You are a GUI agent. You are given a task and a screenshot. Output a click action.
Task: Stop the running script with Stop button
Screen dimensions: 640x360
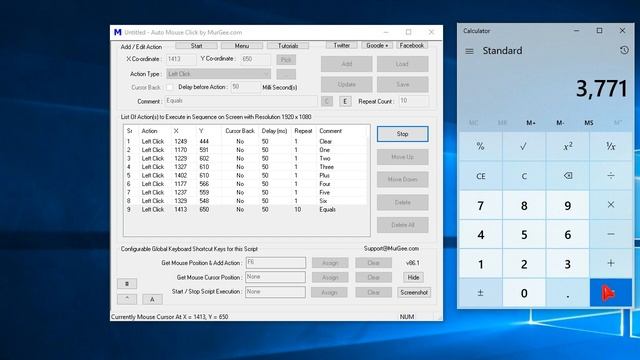point(402,134)
